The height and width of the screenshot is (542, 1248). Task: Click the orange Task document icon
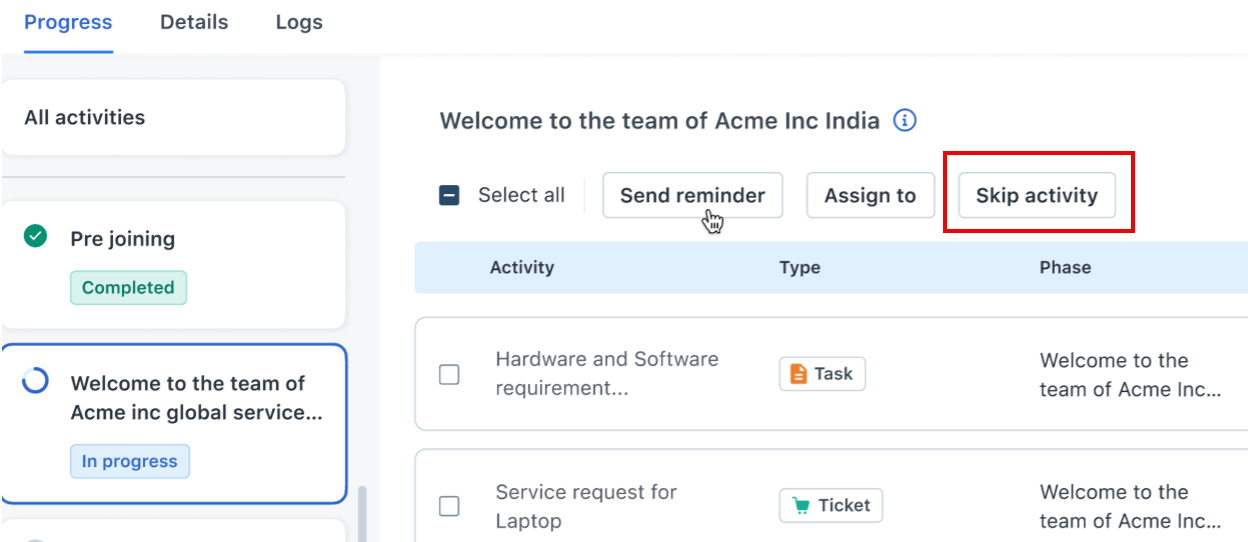(798, 374)
